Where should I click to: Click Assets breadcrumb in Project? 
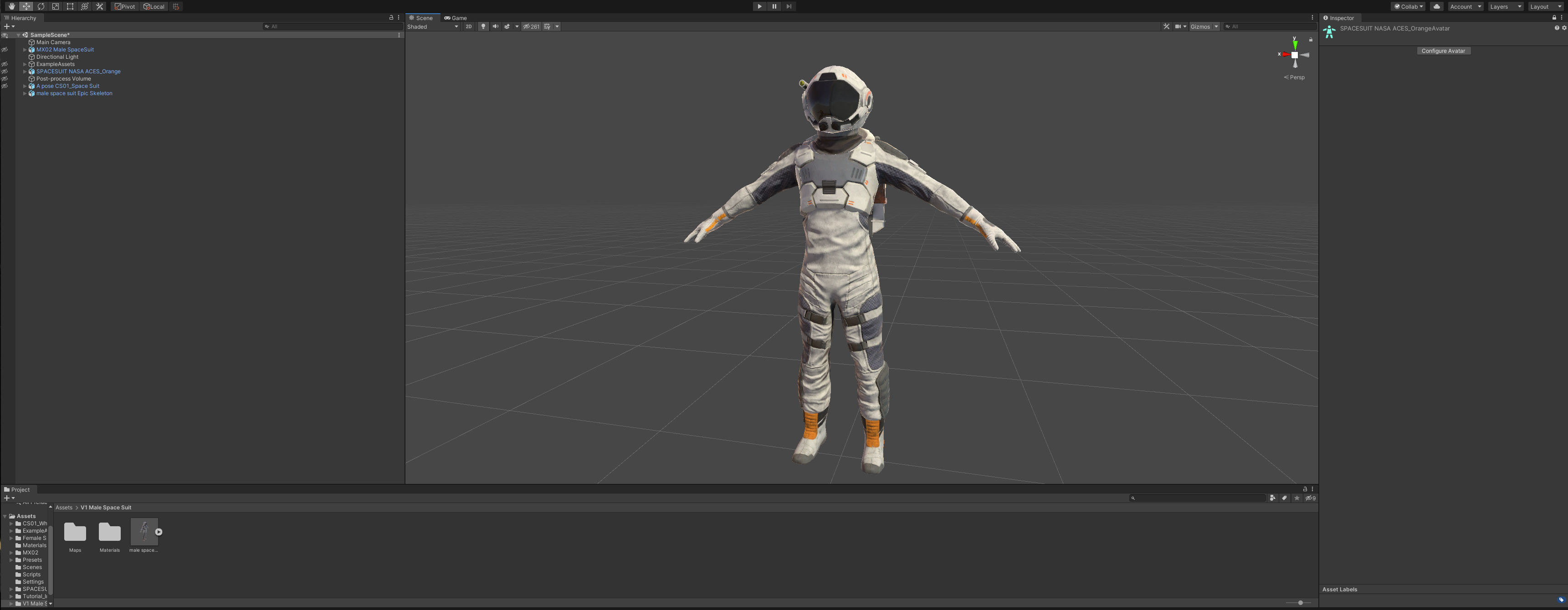pos(64,507)
